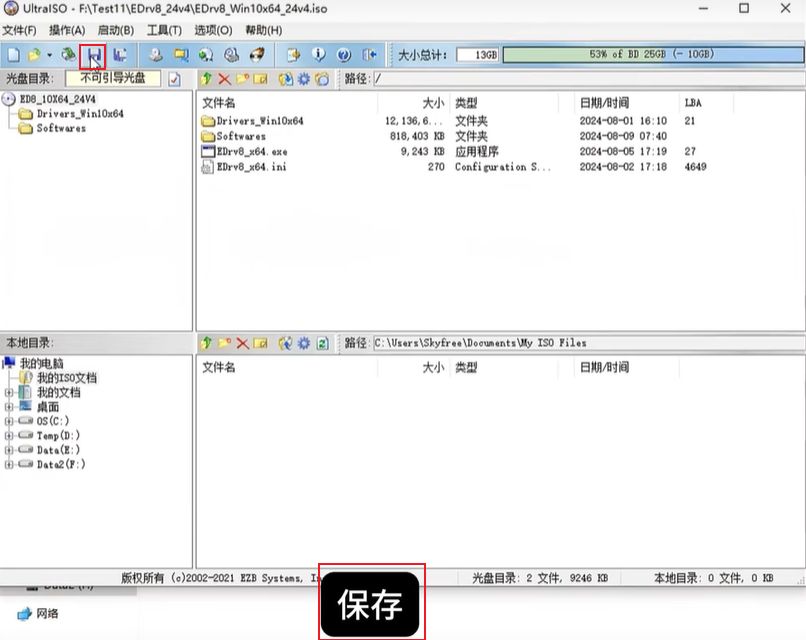The image size is (806, 640).
Task: Create a new ISO with the blank page icon
Action: (14, 55)
